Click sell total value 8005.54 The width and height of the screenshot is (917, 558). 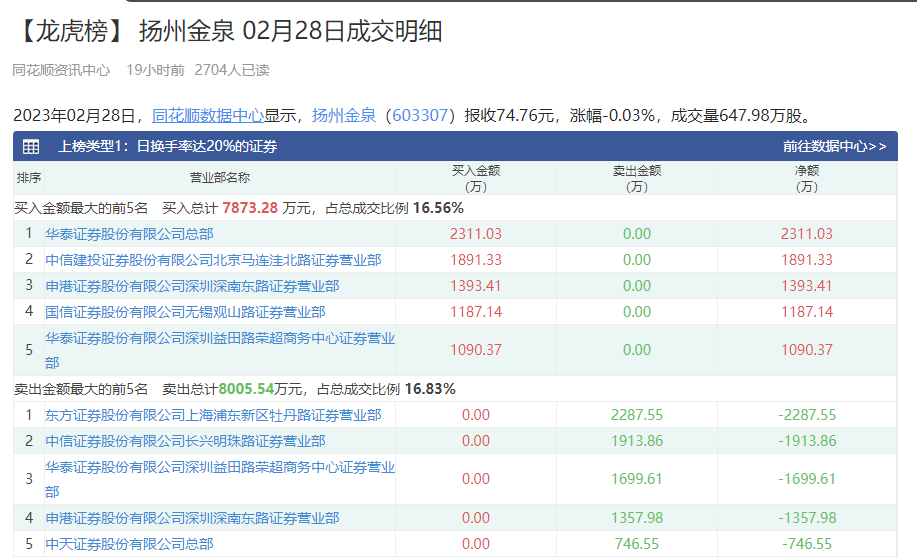point(246,389)
